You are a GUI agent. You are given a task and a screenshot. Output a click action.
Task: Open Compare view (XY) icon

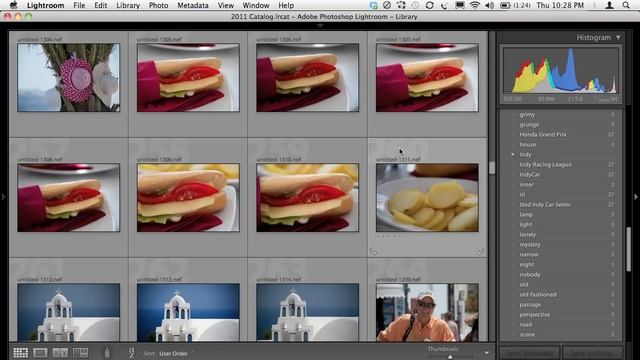tap(60, 353)
